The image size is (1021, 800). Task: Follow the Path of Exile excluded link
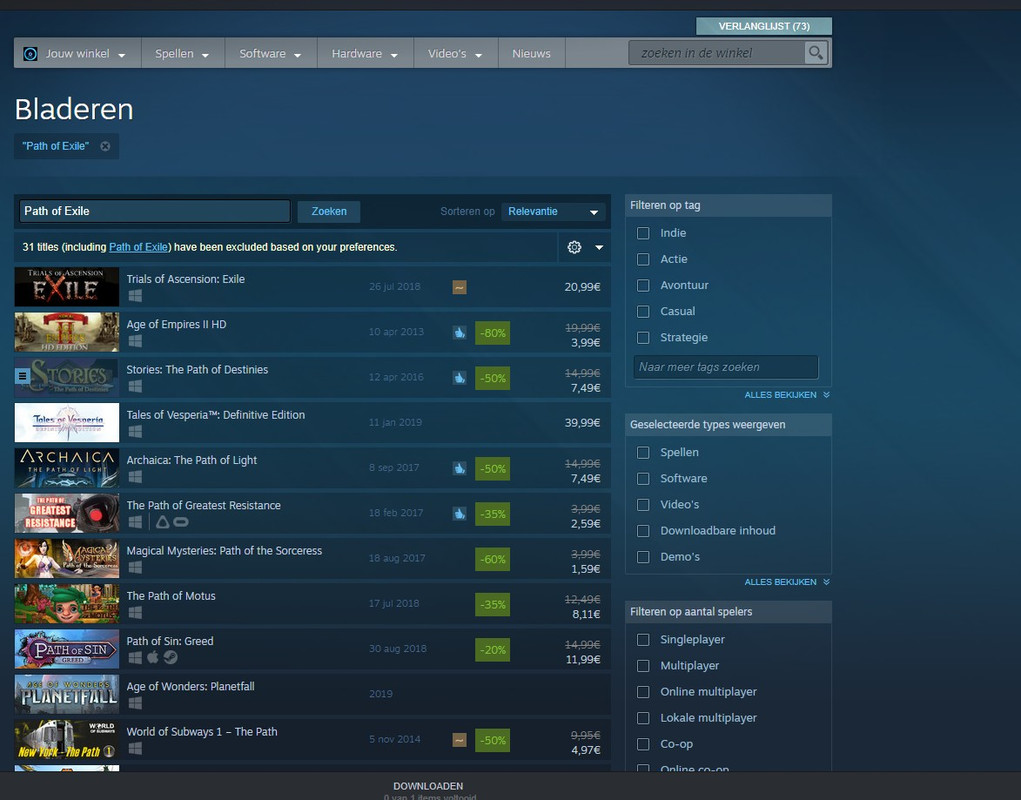138,247
